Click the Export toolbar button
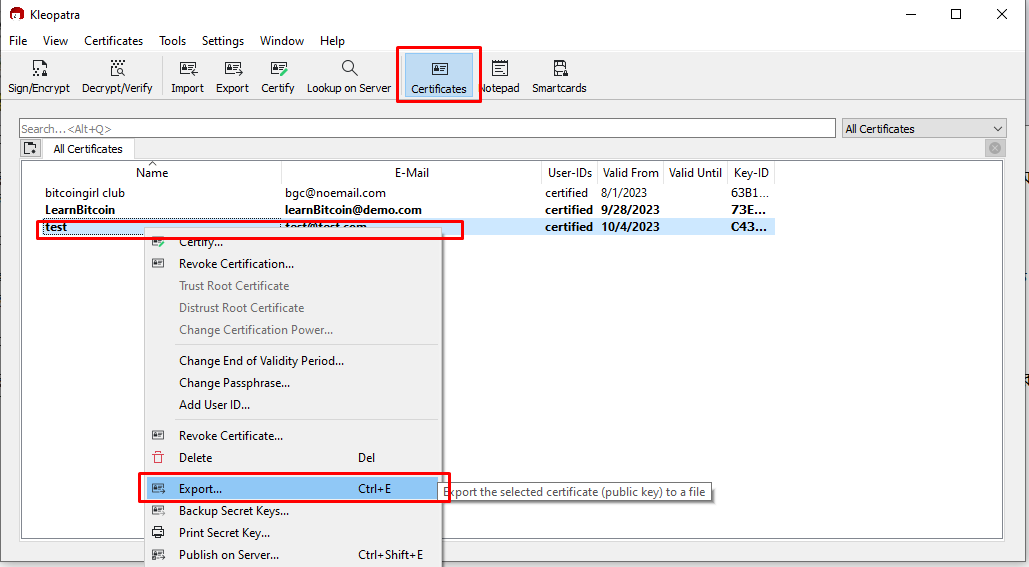This screenshot has width=1029, height=567. click(x=232, y=77)
